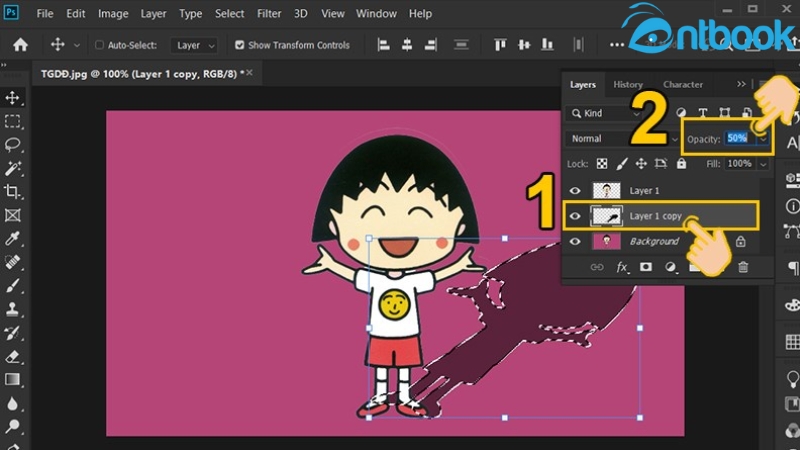Open the File menu
The height and width of the screenshot is (450, 800).
[x=45, y=14]
